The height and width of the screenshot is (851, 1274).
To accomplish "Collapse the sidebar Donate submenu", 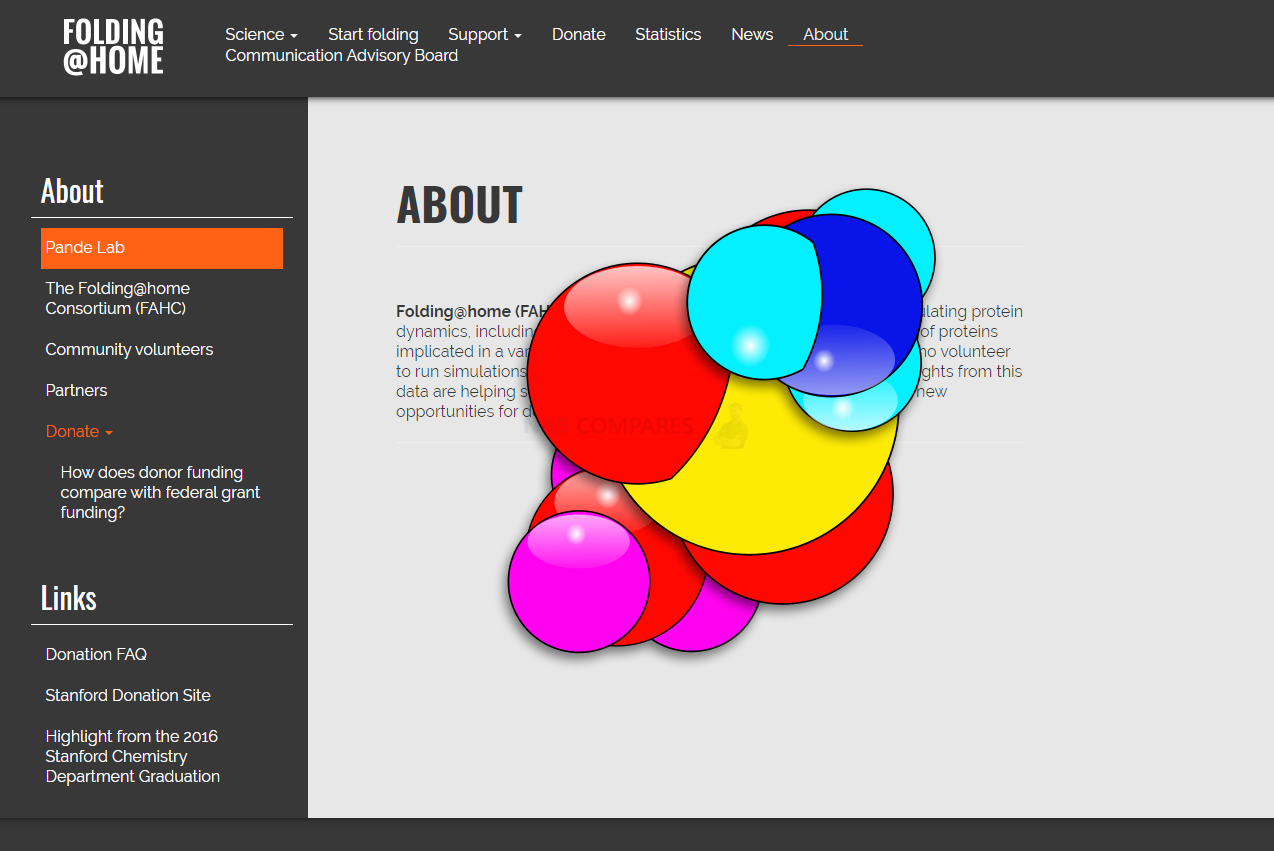I will pos(79,431).
